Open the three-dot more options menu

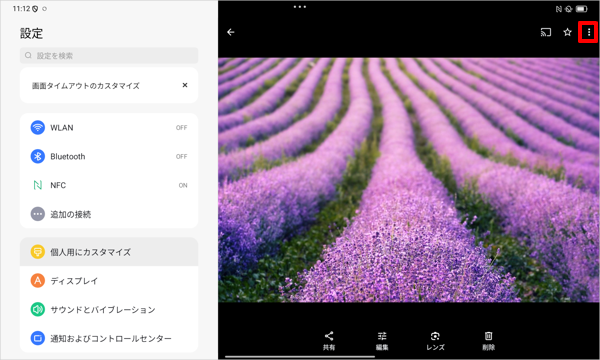coord(589,32)
